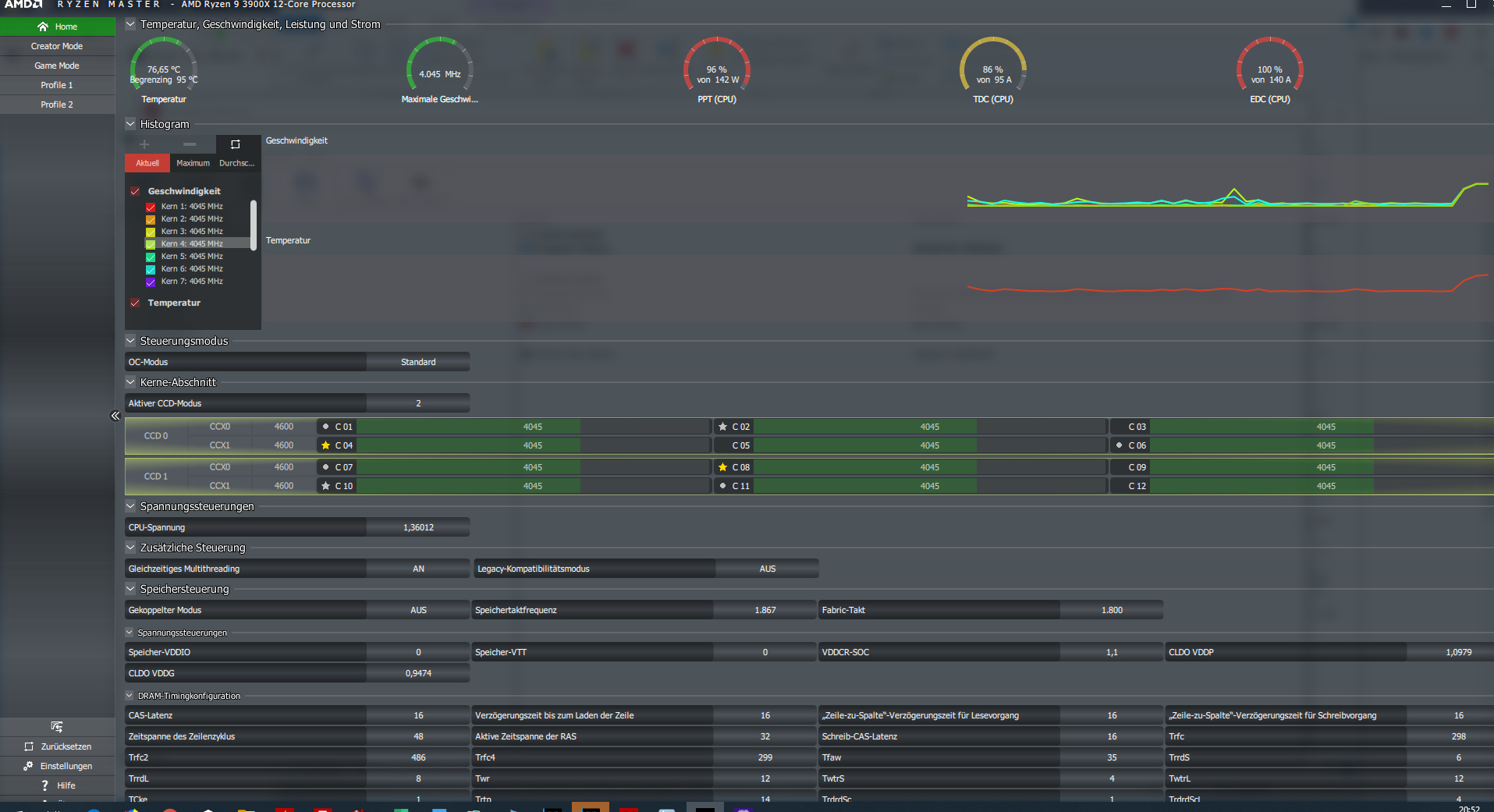This screenshot has height=812, width=1494.
Task: Click the PPT (CPU) gauge dial
Action: coord(717,66)
